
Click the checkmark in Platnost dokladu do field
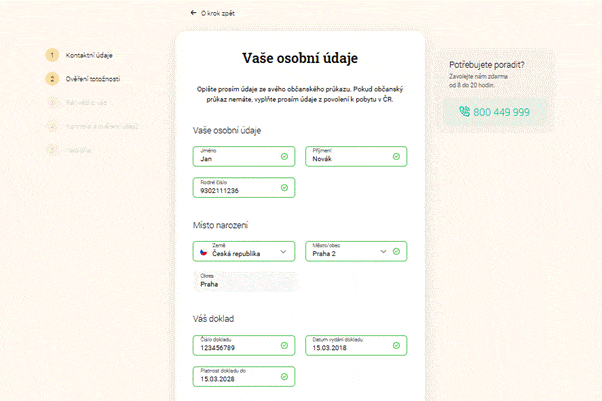284,376
